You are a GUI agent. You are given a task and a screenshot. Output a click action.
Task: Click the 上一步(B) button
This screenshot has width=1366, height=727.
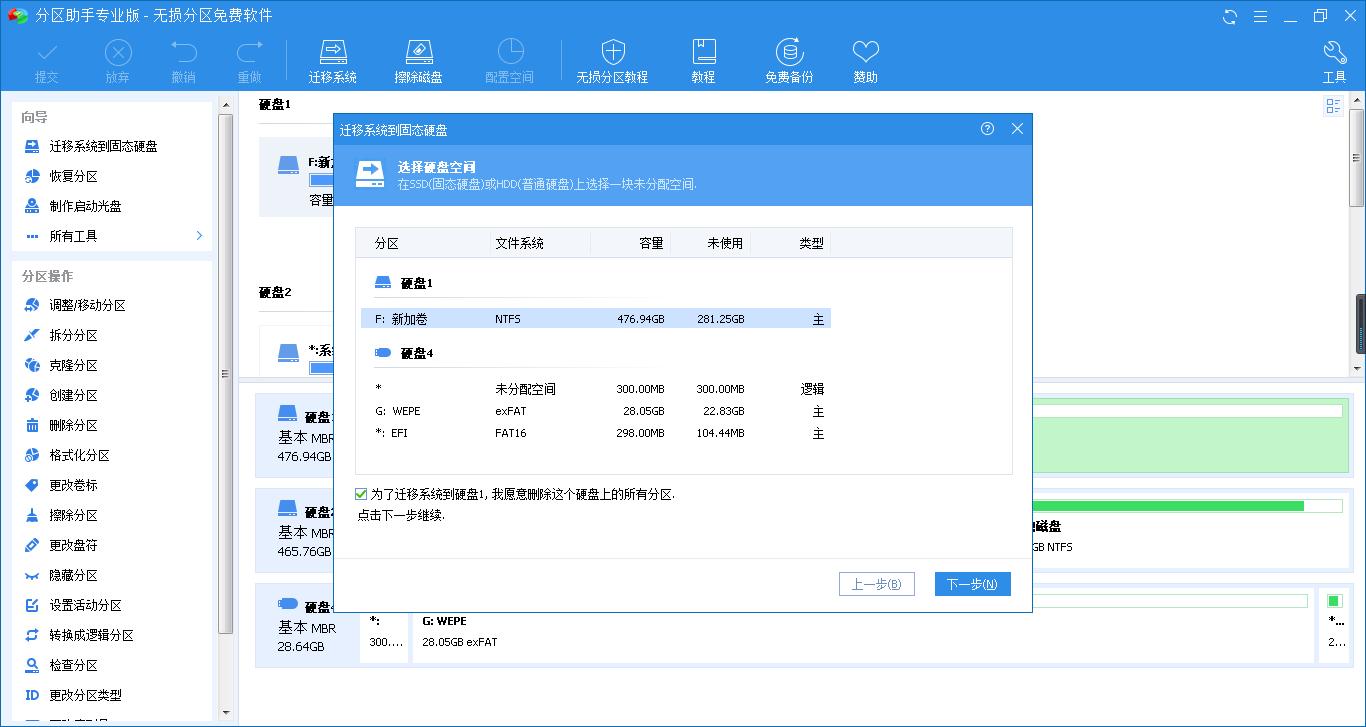[x=876, y=584]
